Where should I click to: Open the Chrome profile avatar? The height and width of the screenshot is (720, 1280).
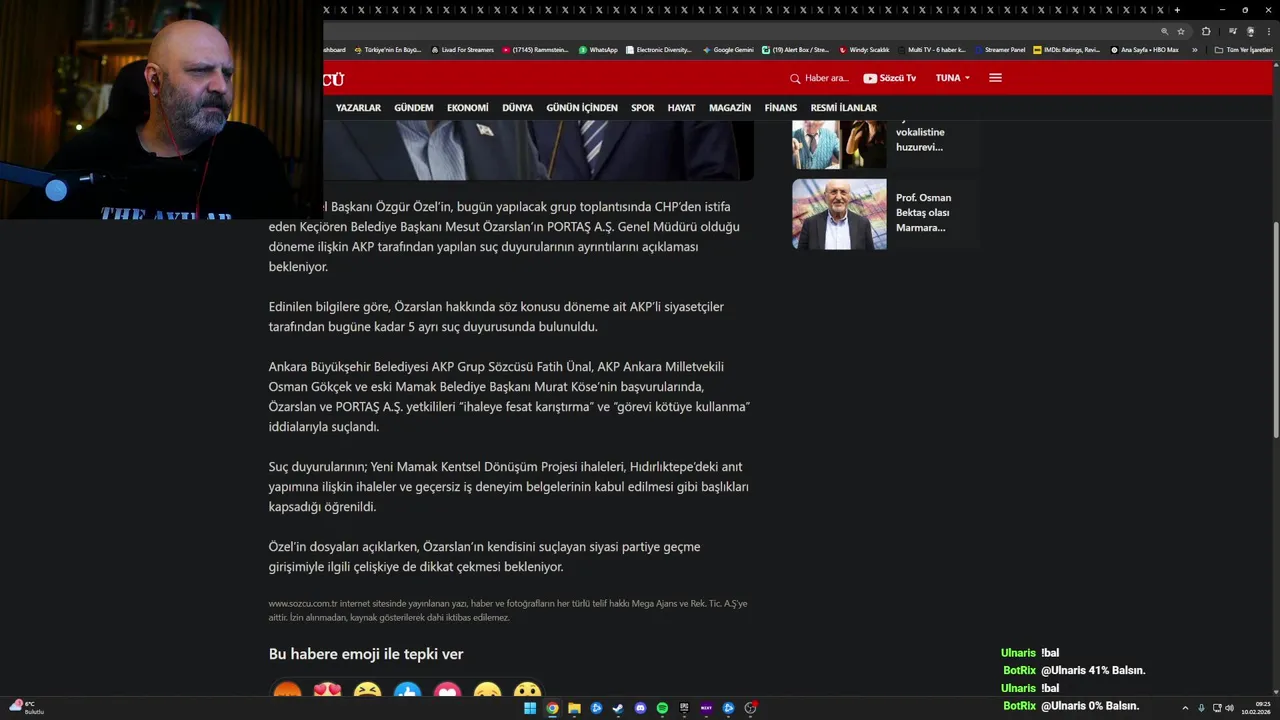tap(1251, 31)
